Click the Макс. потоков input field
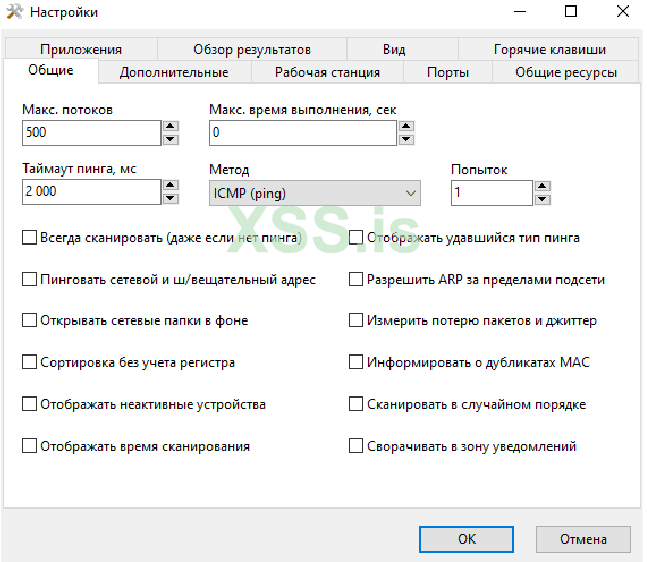The image size is (647, 562). coord(92,133)
